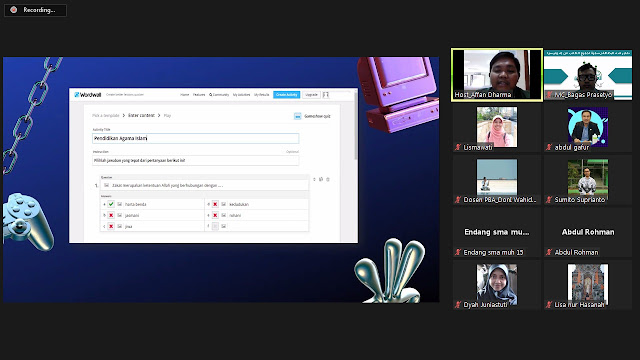Select Lismawati participant tile
The width and height of the screenshot is (640, 360).
pyautogui.click(x=497, y=128)
